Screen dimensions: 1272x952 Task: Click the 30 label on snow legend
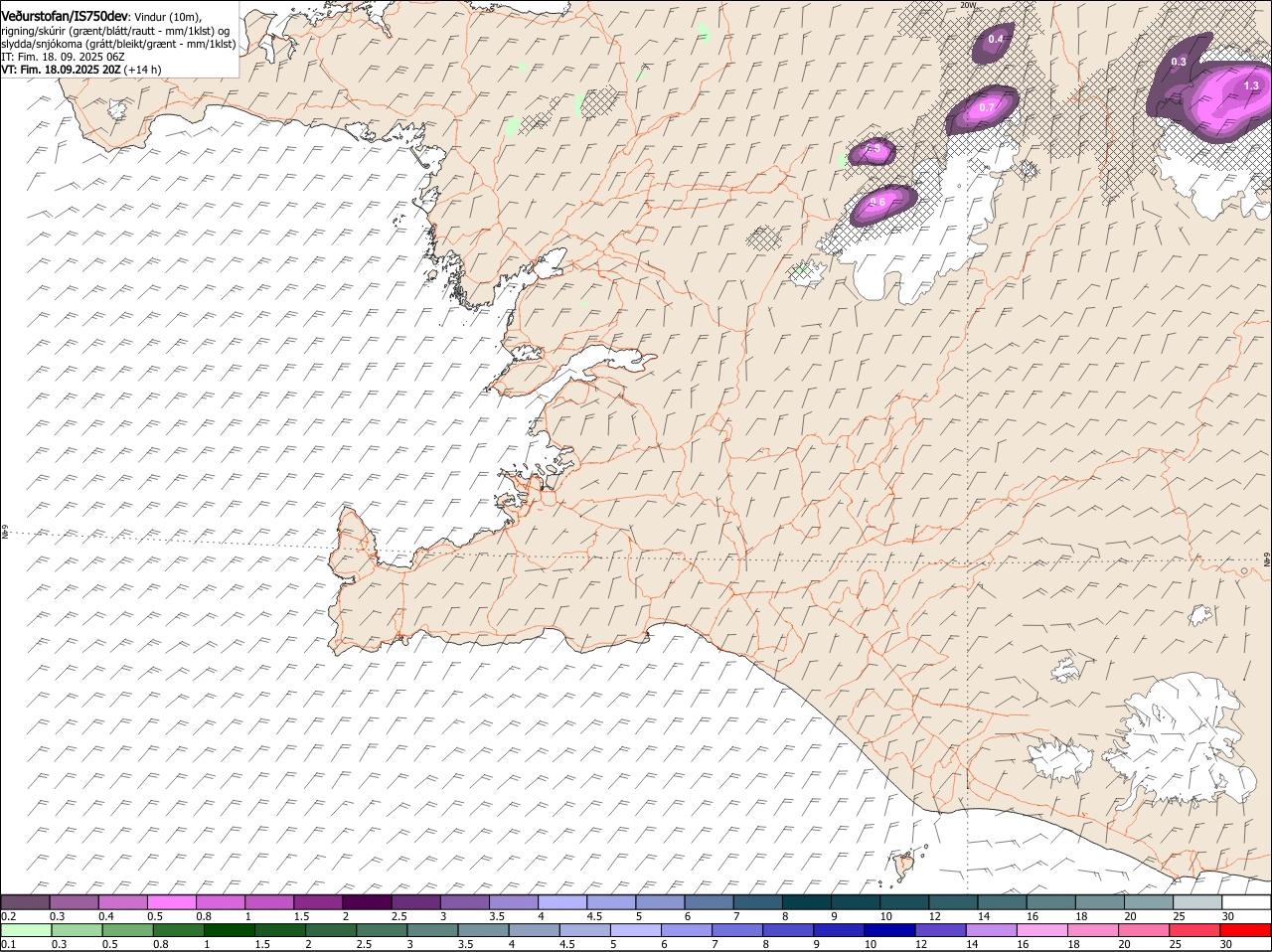click(x=1228, y=916)
